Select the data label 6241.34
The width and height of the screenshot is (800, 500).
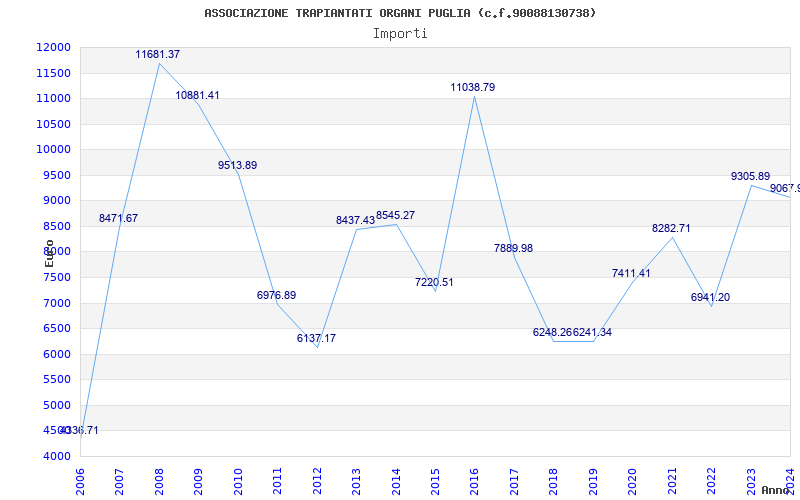(x=592, y=333)
